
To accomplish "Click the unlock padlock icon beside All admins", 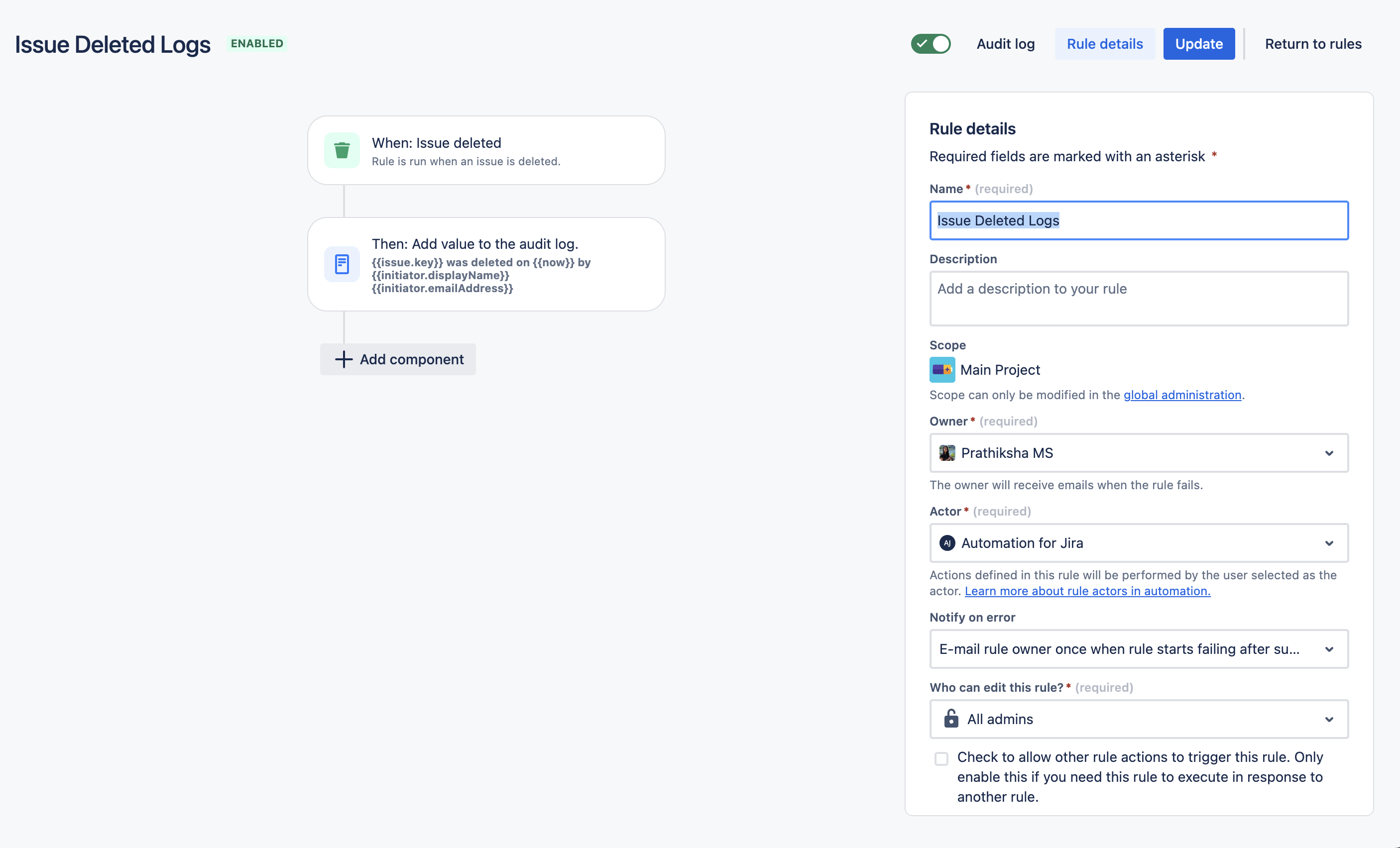I will click(x=950, y=719).
